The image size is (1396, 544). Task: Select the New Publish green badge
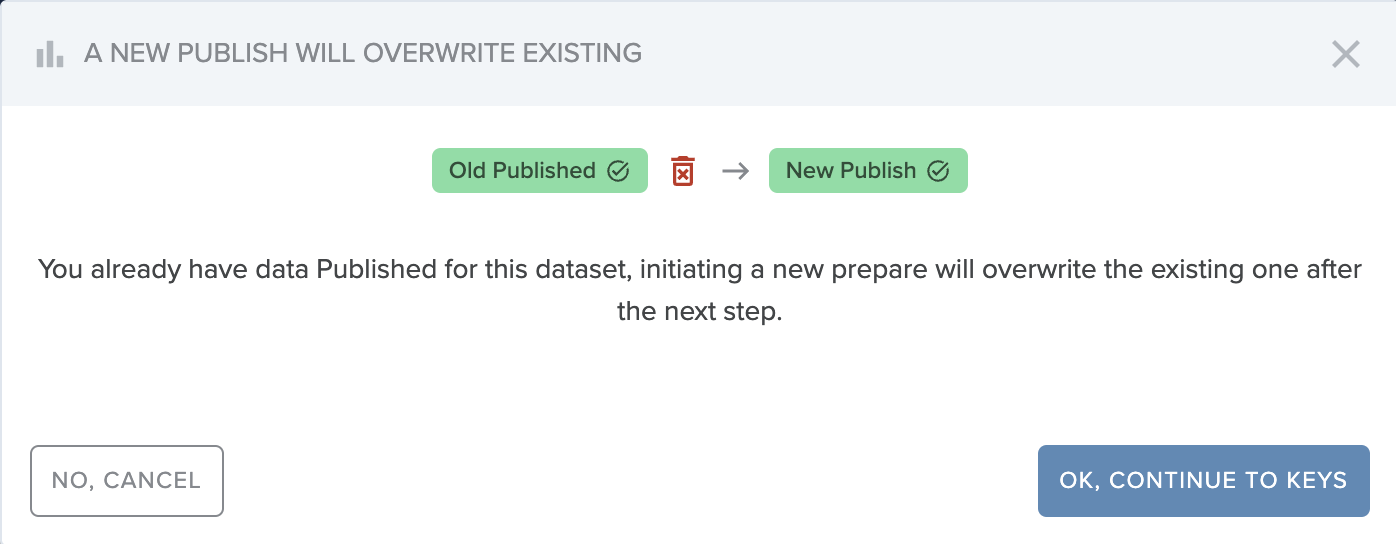pyautogui.click(x=868, y=171)
